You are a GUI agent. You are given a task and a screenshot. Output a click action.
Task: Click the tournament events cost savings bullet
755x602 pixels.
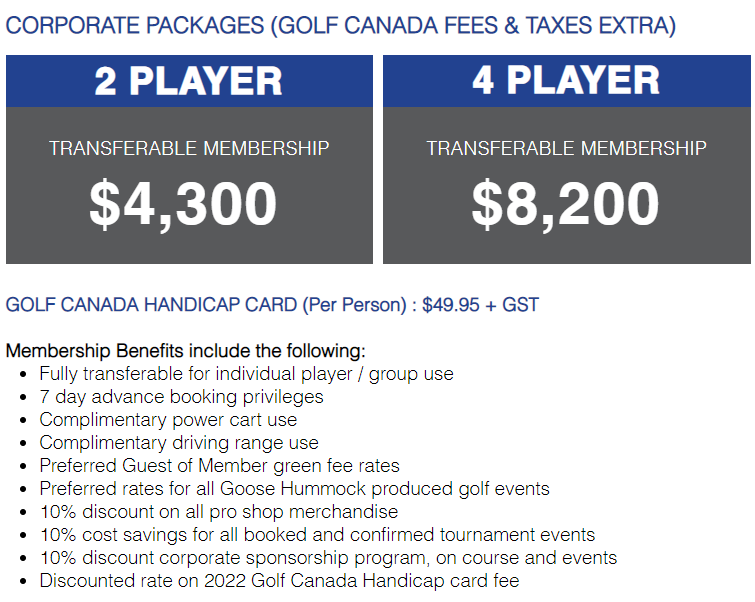pos(317,535)
